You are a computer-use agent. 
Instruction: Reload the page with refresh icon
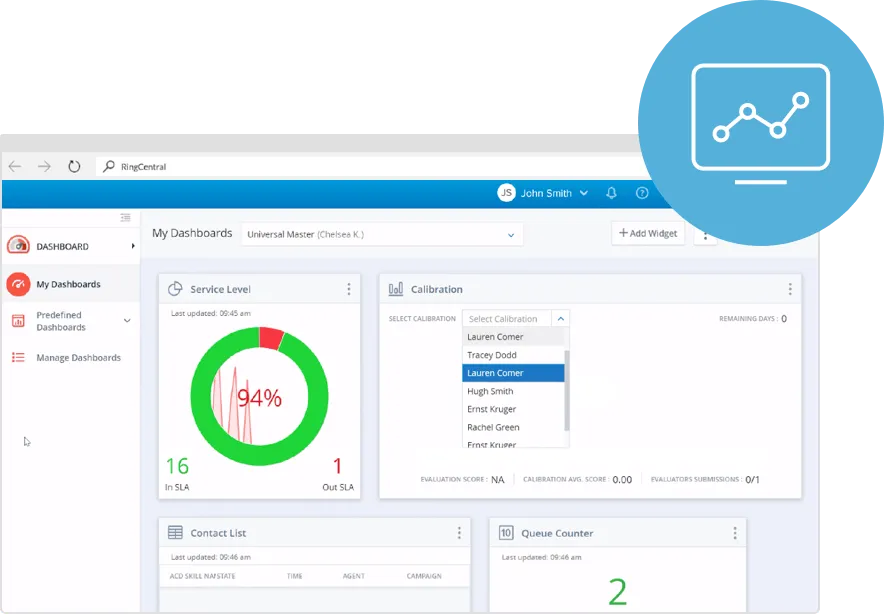click(74, 167)
